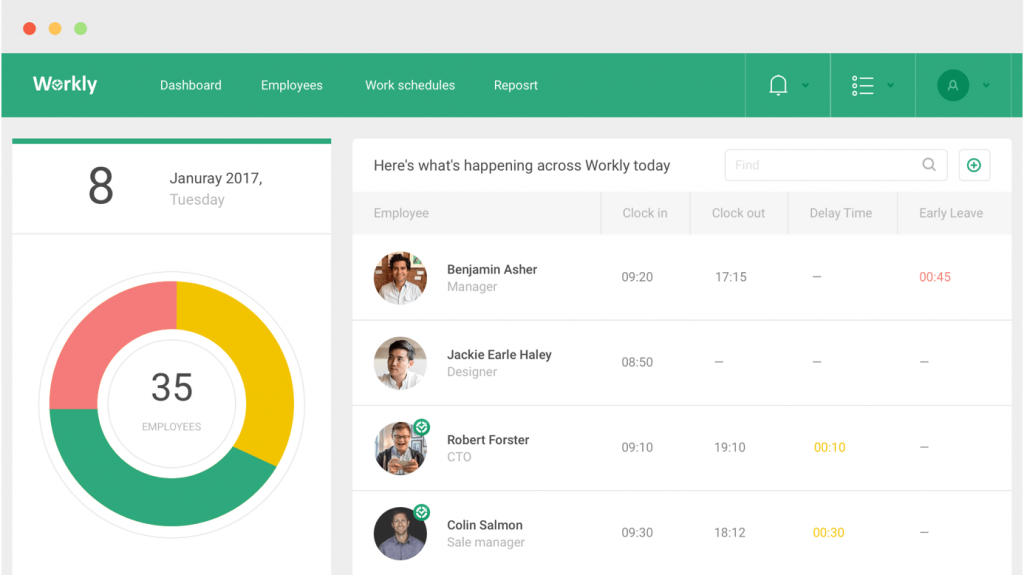Click Benjamin Asher's 00:45 early leave
The height and width of the screenshot is (575, 1024).
click(x=935, y=277)
